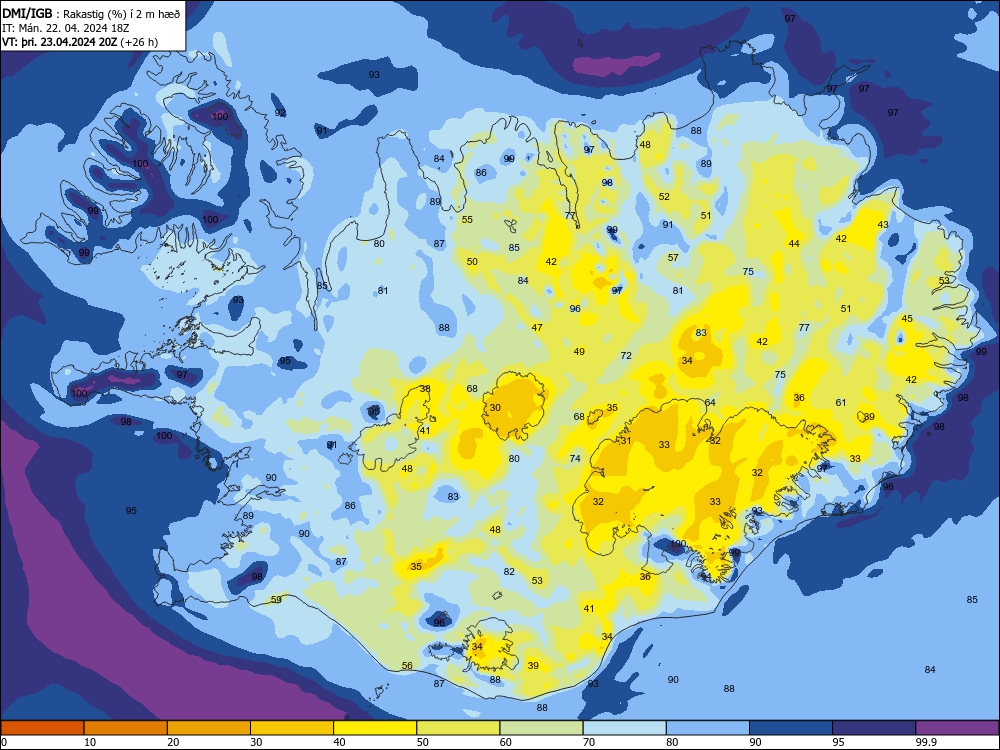Click the map value '45' in the east
This screenshot has width=1000, height=750.
coord(907,319)
